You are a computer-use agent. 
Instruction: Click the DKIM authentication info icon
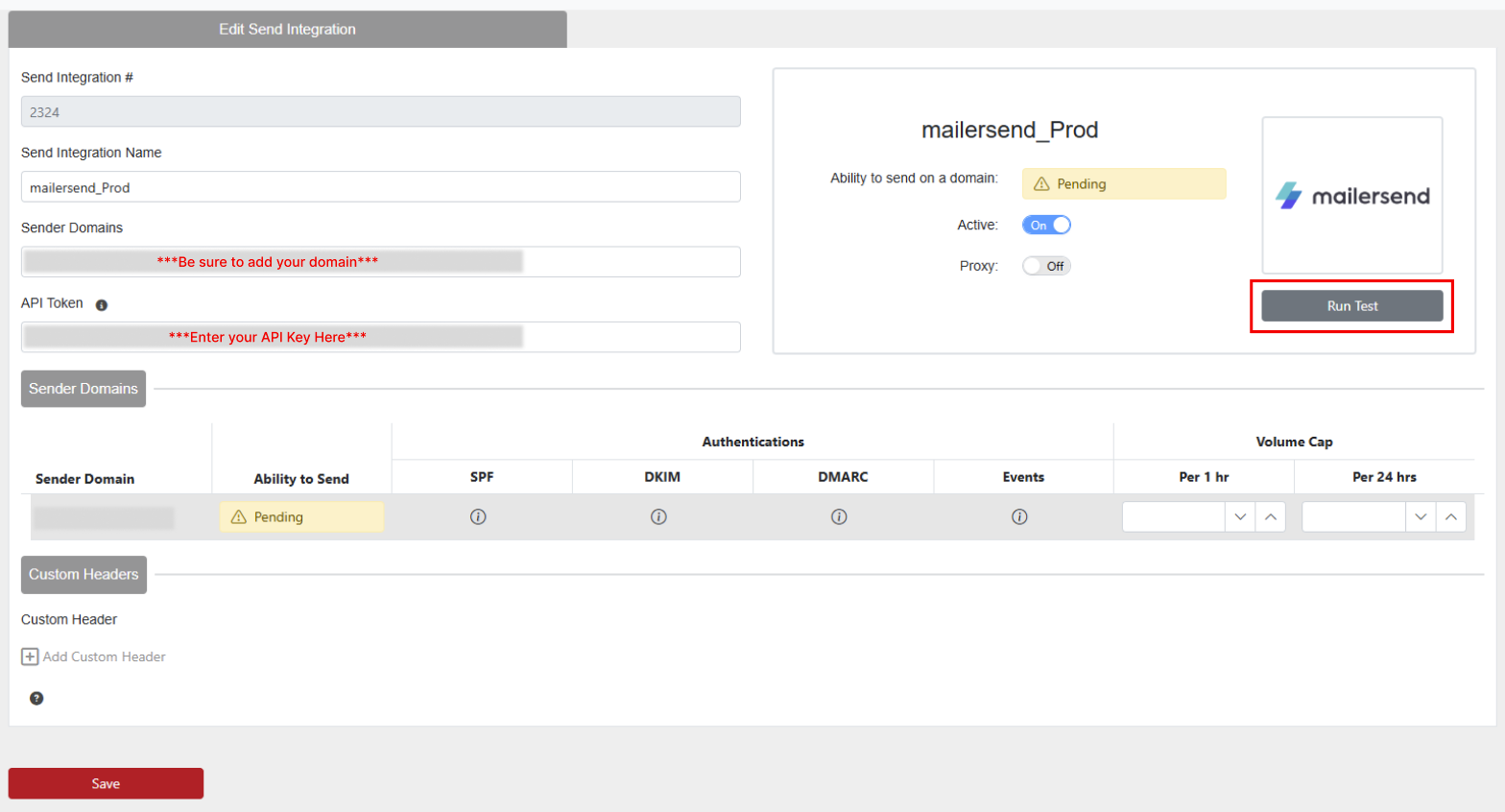point(658,516)
